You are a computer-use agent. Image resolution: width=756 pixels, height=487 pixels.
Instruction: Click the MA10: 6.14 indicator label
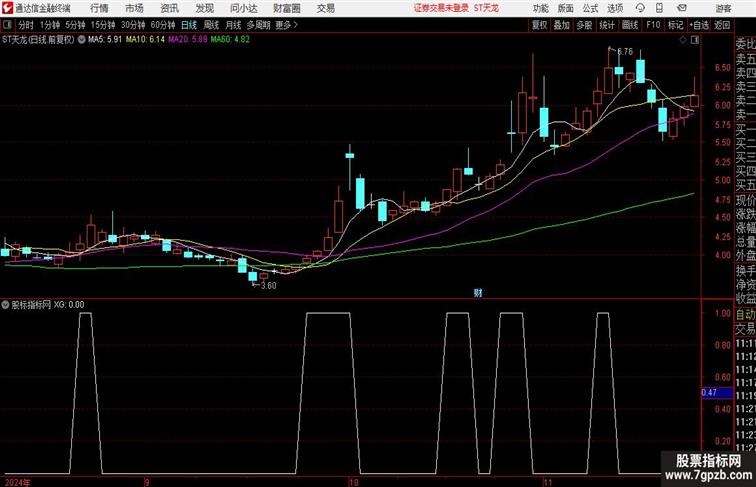coord(145,40)
